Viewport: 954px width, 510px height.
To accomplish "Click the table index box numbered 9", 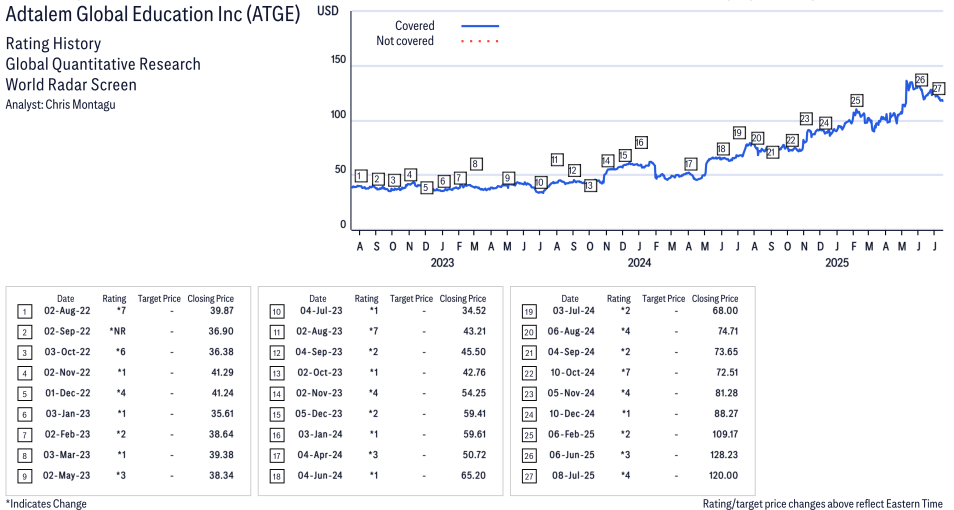I will [24, 477].
